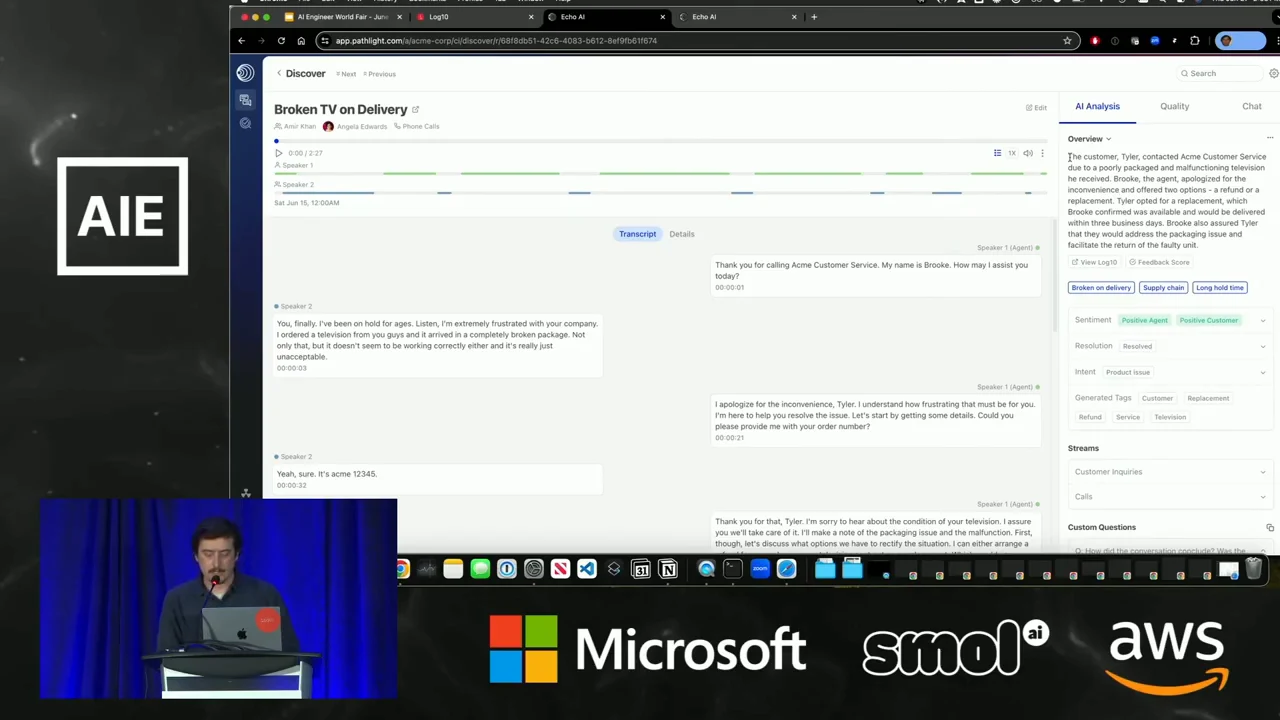Switch to the Details tab
Viewport: 1280px width, 720px height.
pos(682,234)
